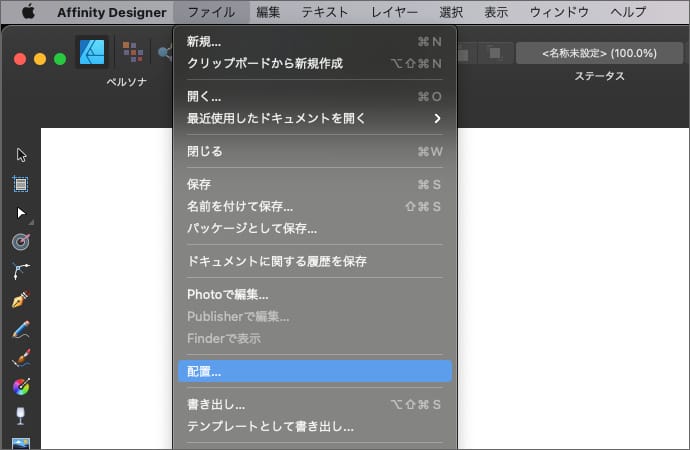Screen dimensions: 690x450
Task: Switch to the Pixel persona
Action: (132, 52)
